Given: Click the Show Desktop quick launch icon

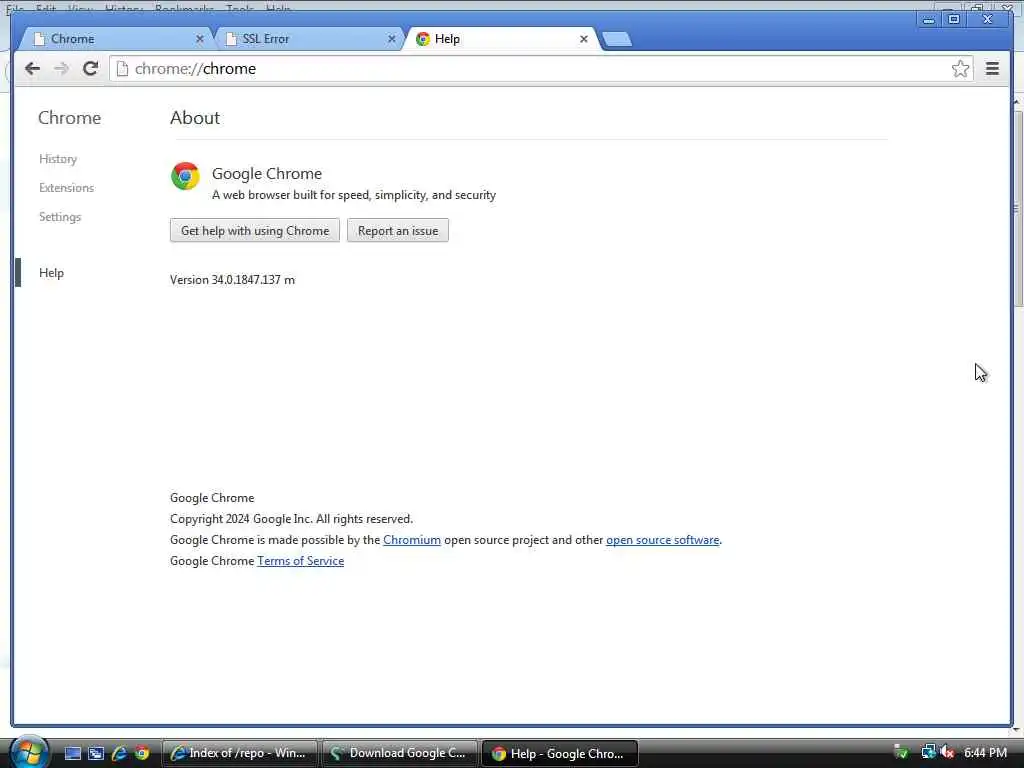Looking at the screenshot, I should click(72, 754).
